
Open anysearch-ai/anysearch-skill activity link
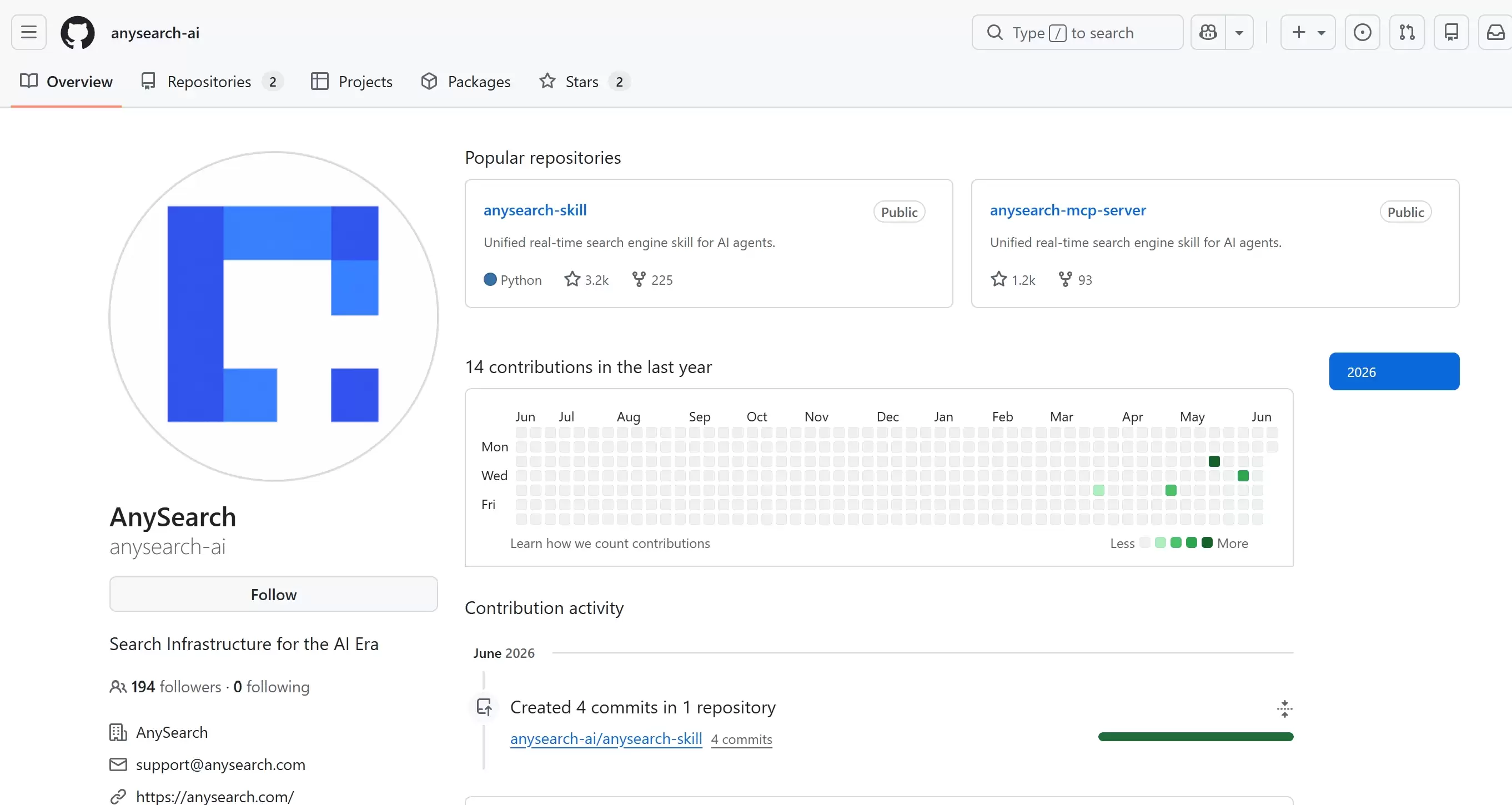pos(606,739)
